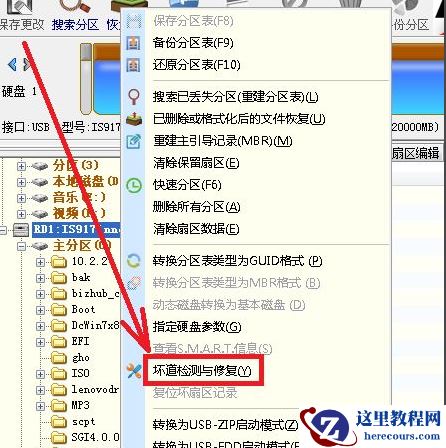Screen dimensions: 446x448
Task: Select the scpt folder
Action: click(83, 422)
